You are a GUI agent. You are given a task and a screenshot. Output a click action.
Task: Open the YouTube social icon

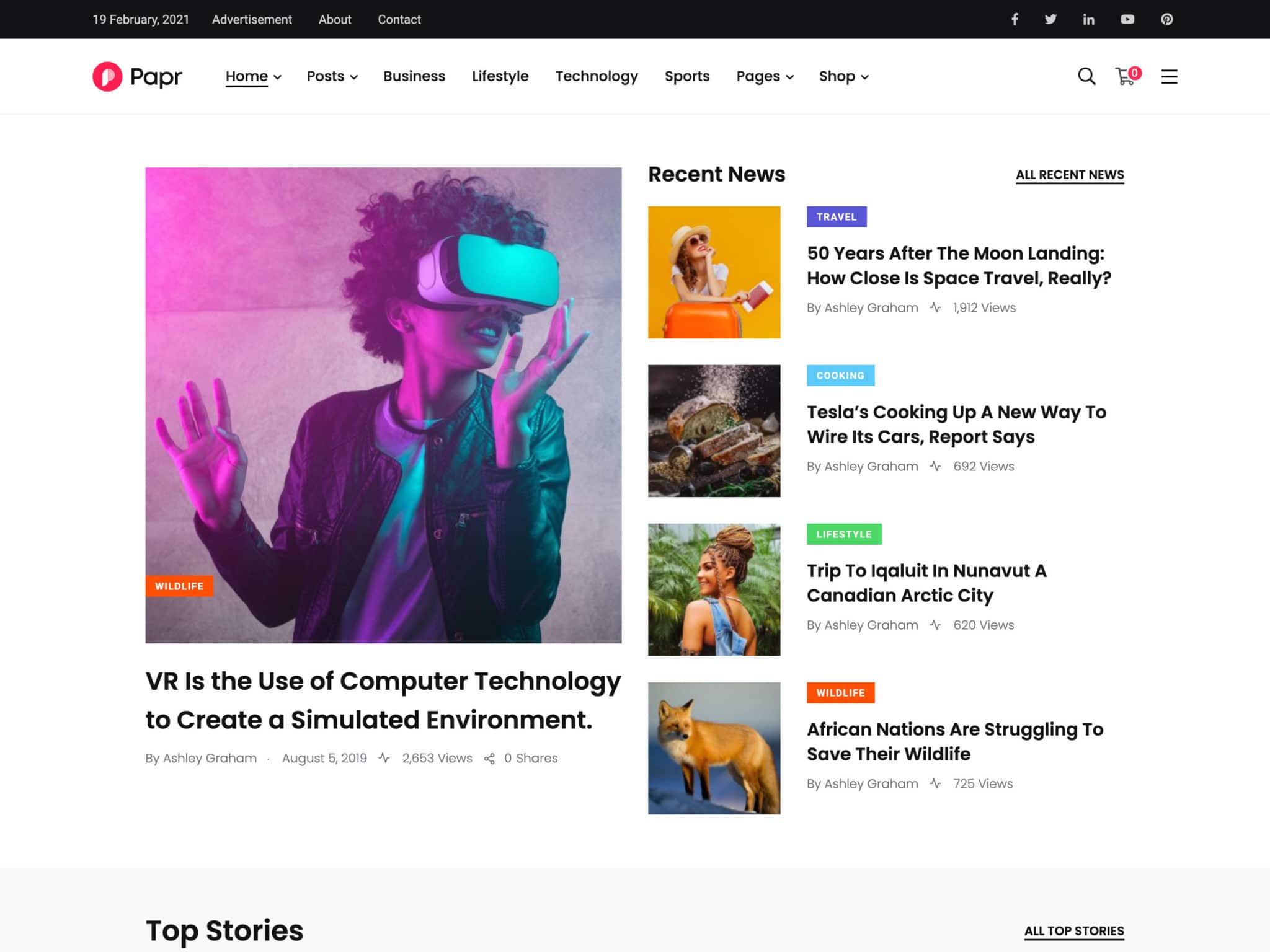pyautogui.click(x=1128, y=19)
